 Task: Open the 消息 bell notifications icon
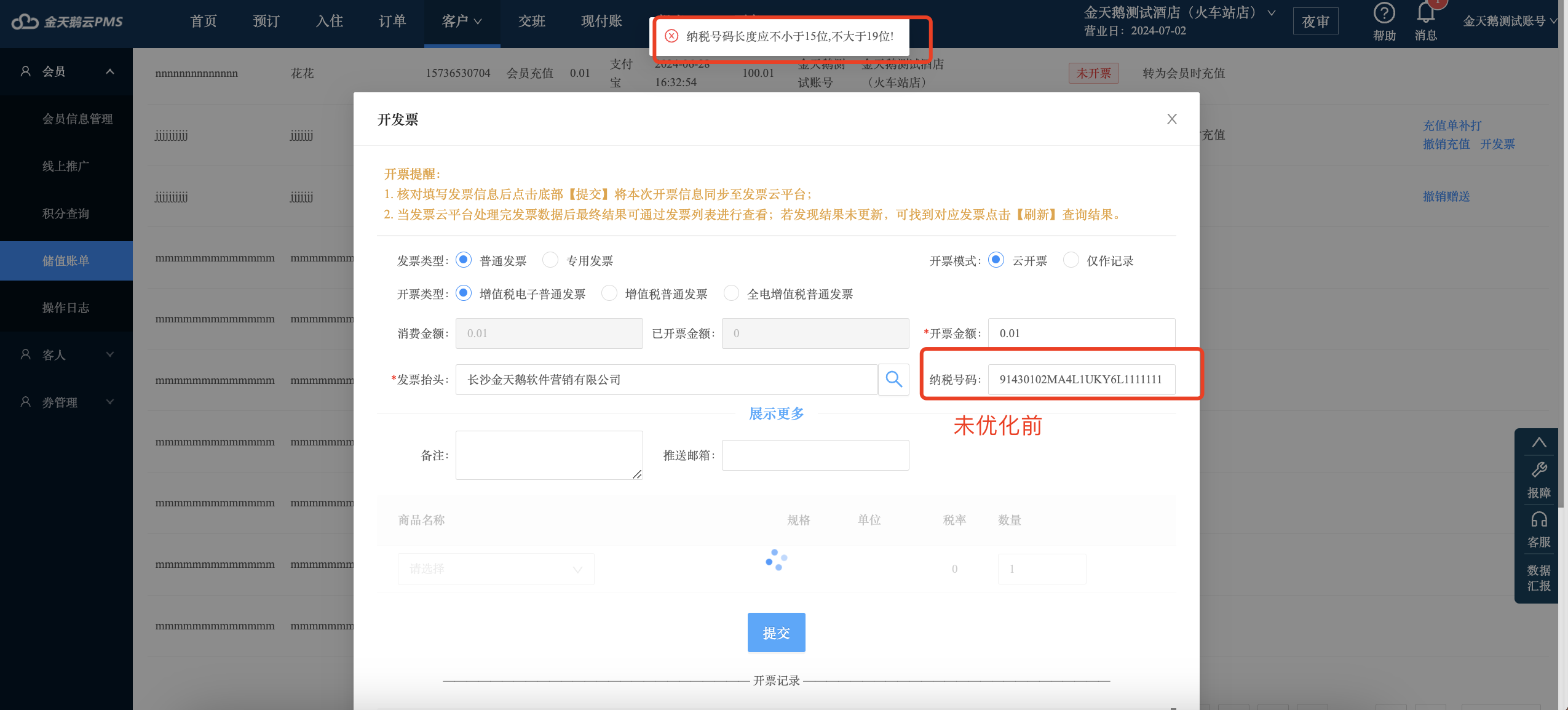click(1425, 13)
